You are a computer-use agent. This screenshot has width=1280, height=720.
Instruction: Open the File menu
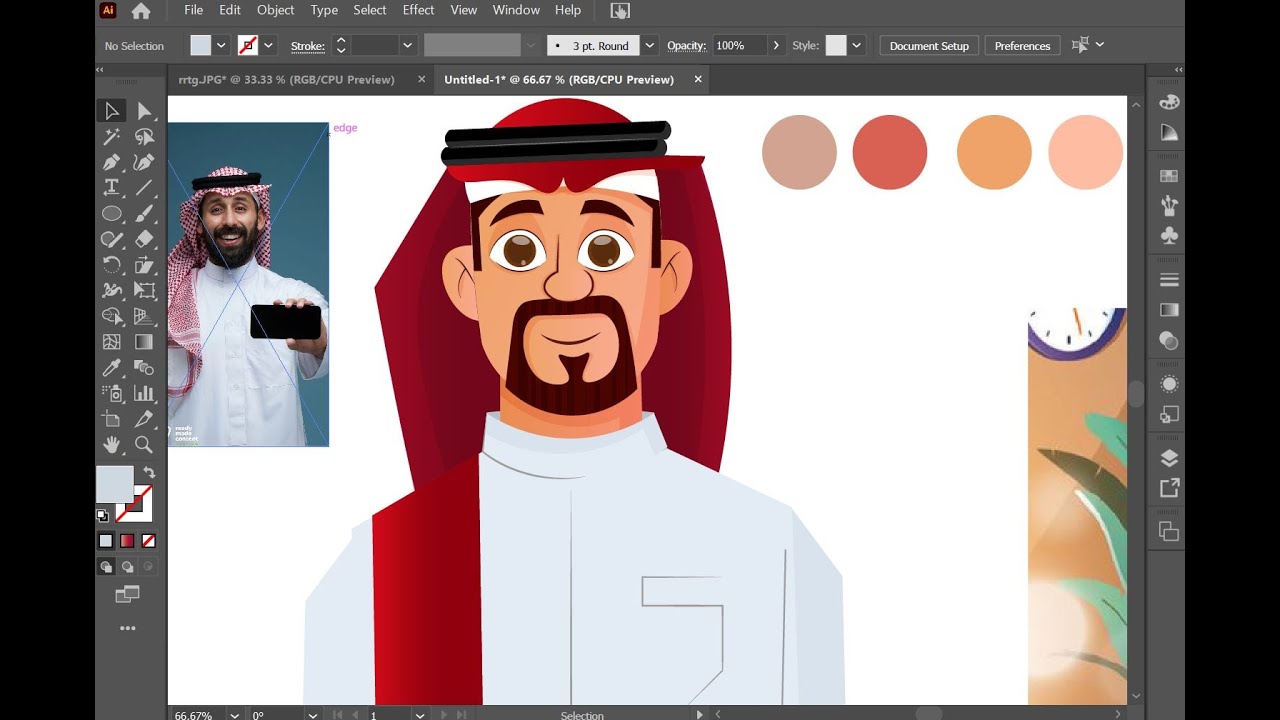194,10
